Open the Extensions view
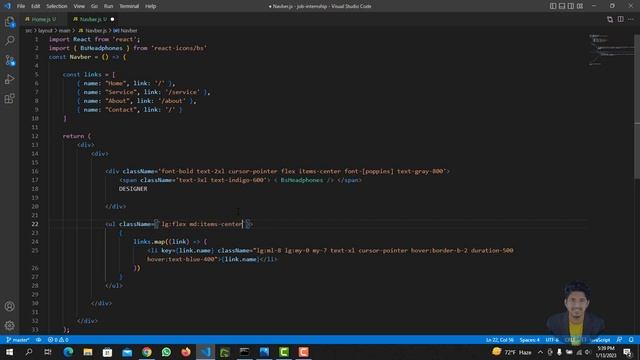The height and width of the screenshot is (360, 640). pos(10,99)
